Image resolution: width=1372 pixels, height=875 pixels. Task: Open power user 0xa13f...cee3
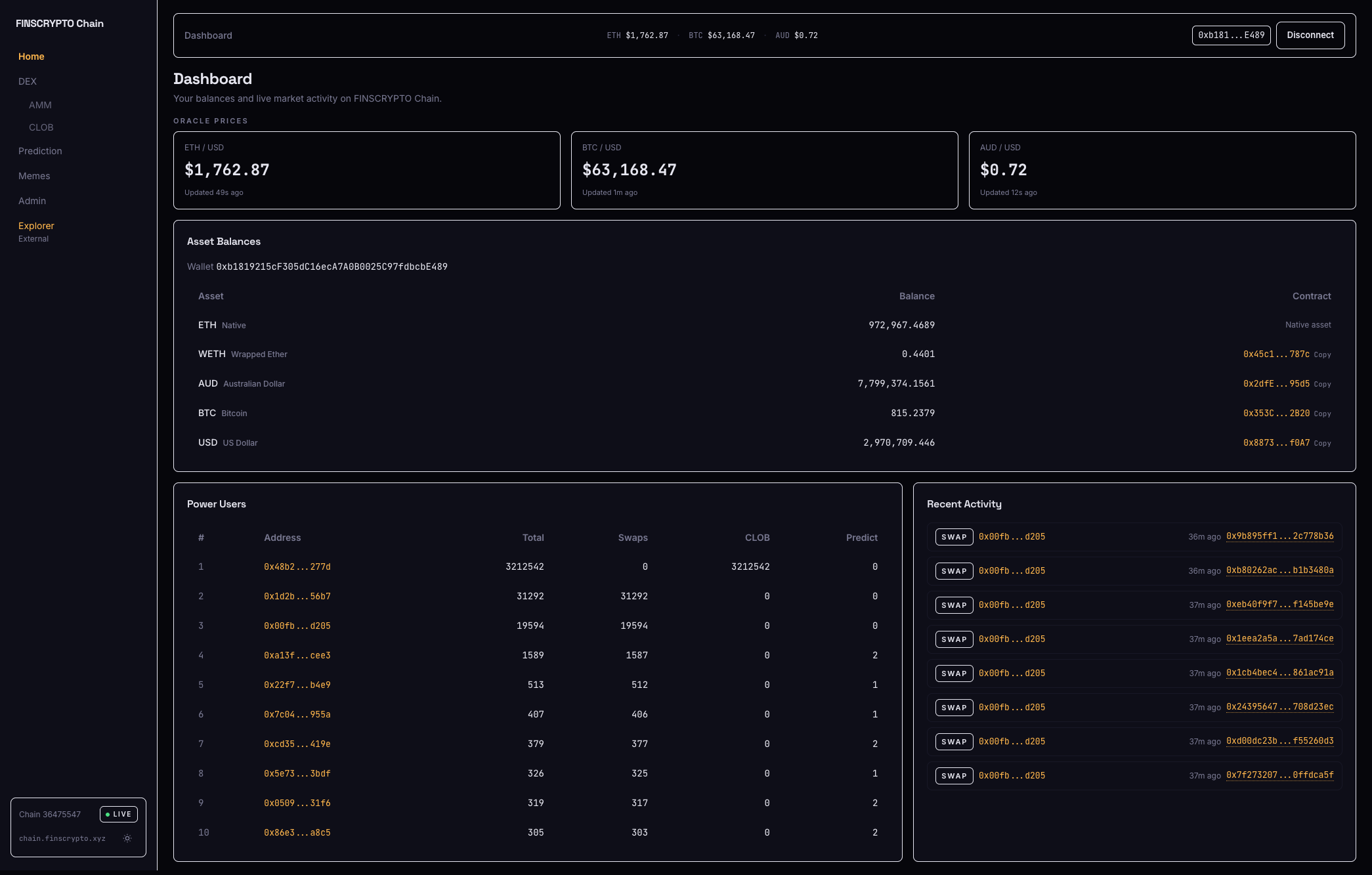[x=297, y=655]
